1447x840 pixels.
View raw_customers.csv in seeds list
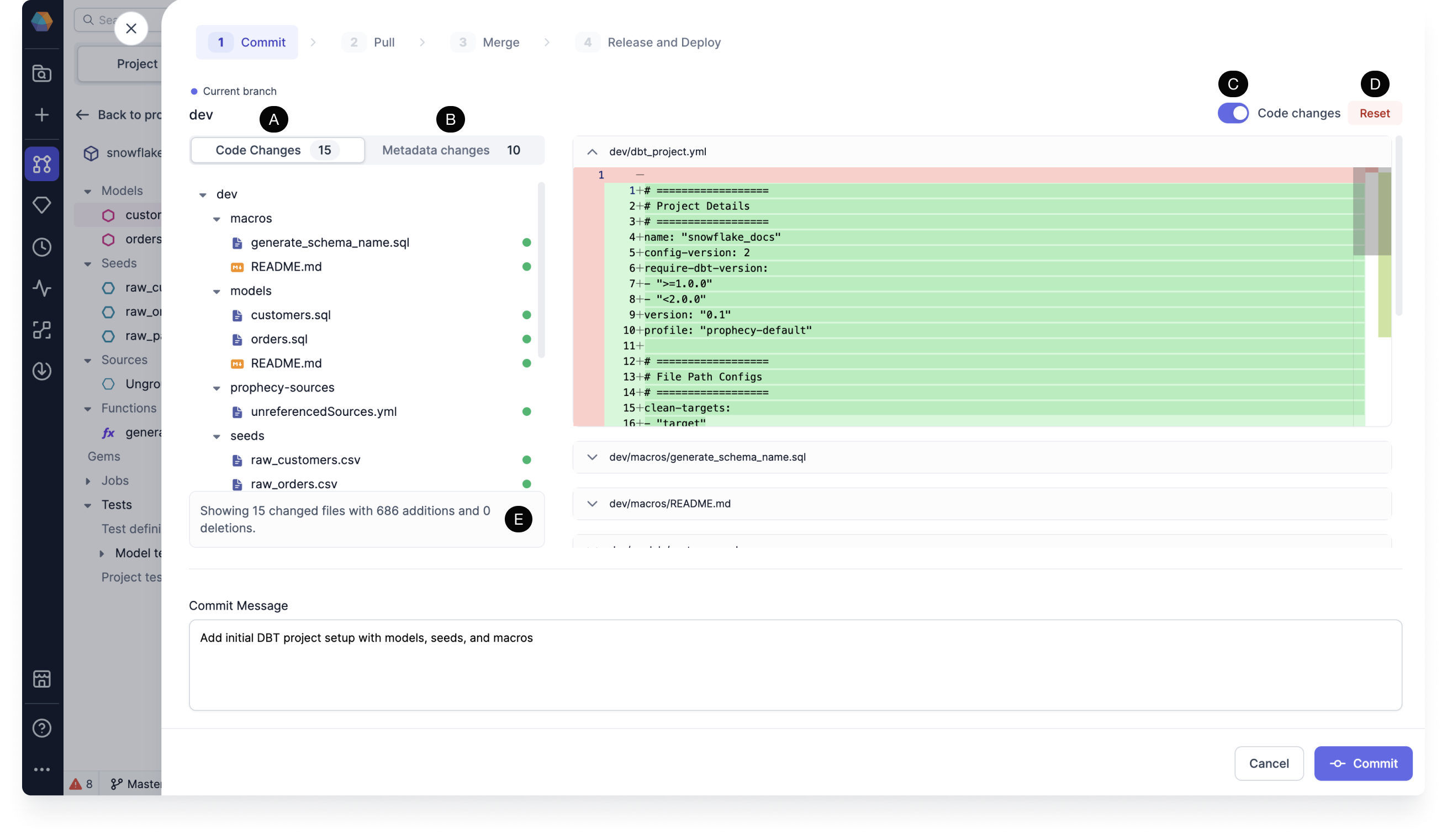coord(305,460)
